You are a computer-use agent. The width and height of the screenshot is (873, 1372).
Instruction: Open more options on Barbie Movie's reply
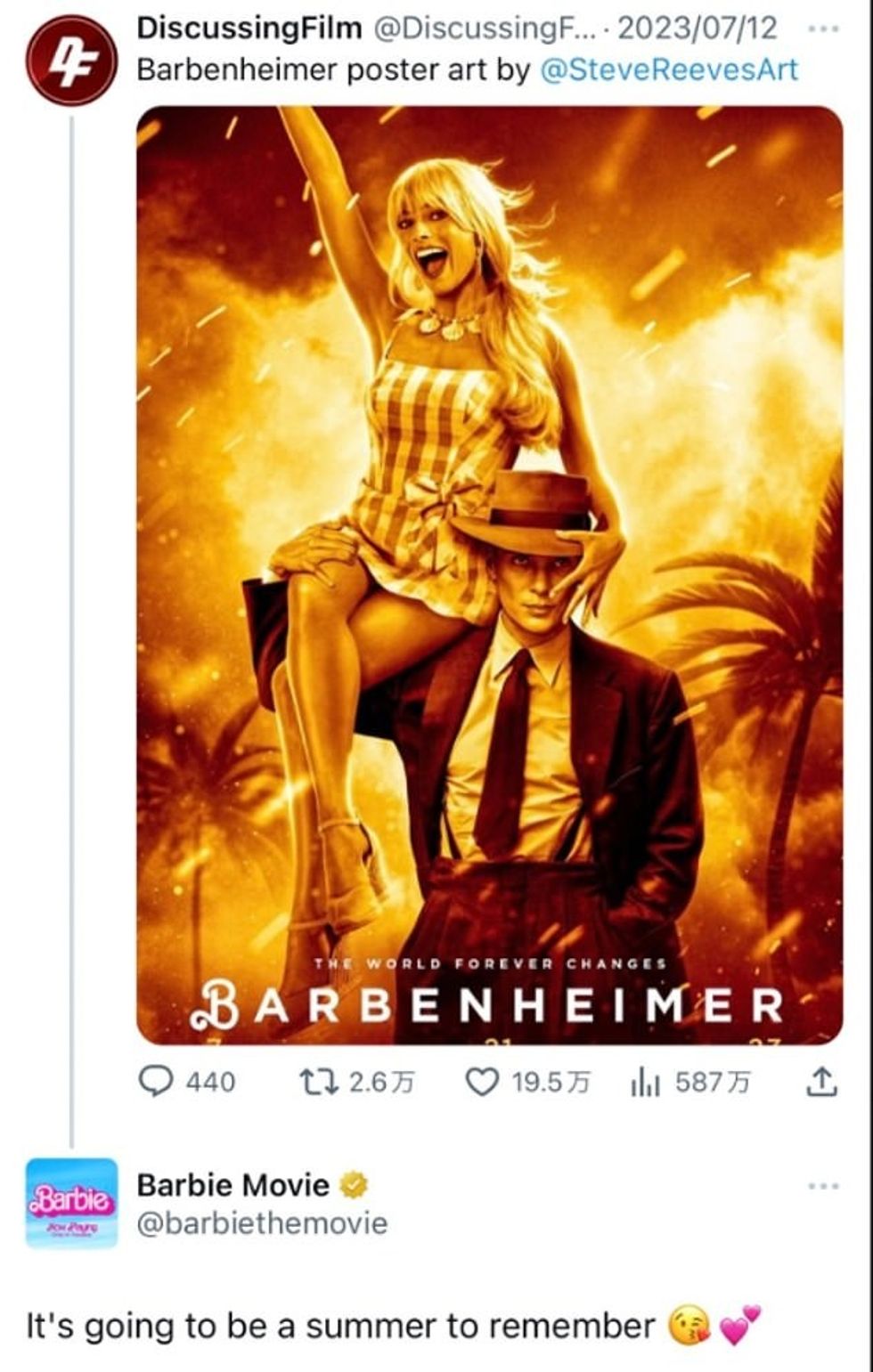[823, 1186]
